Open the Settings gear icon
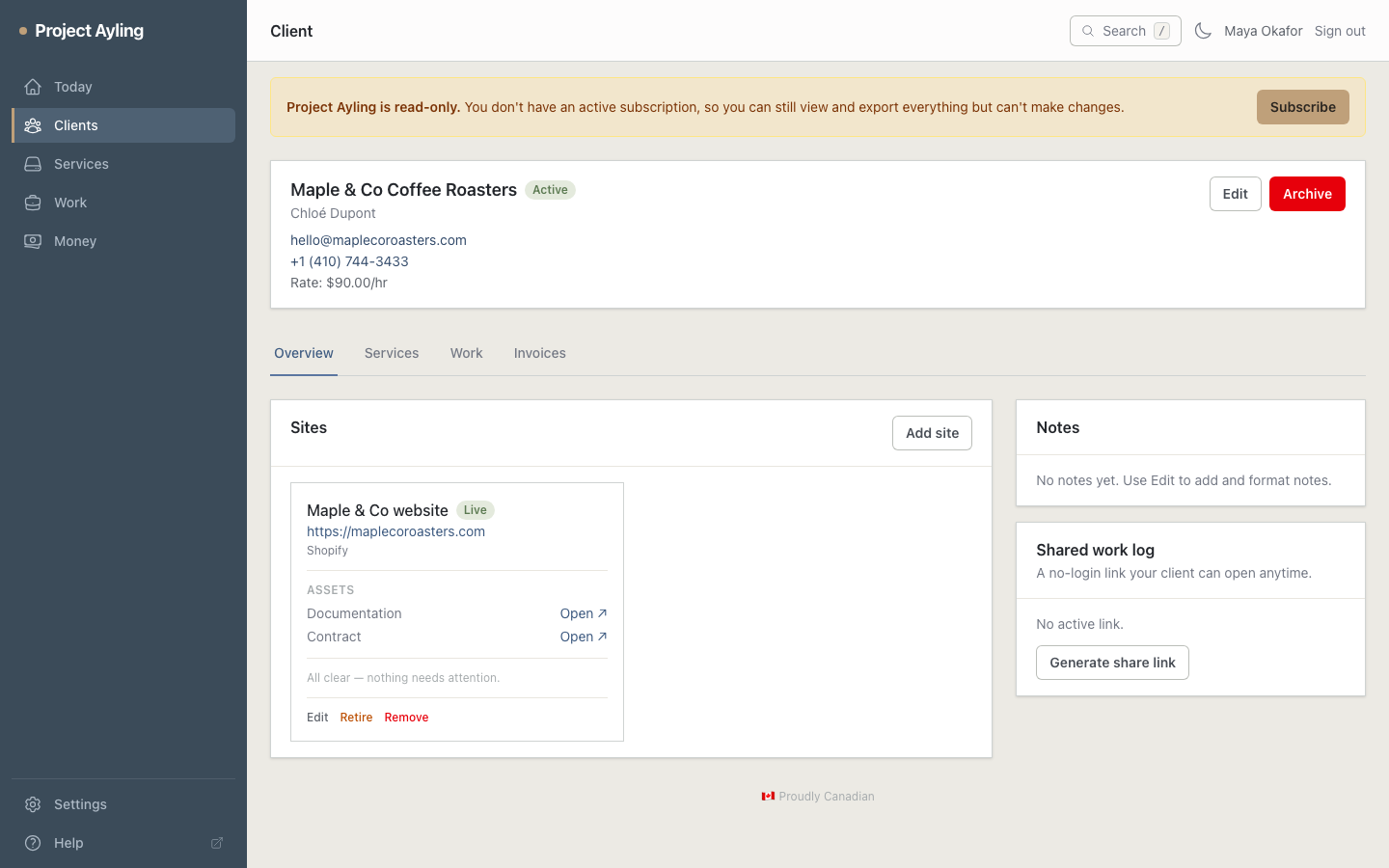 click(x=33, y=804)
